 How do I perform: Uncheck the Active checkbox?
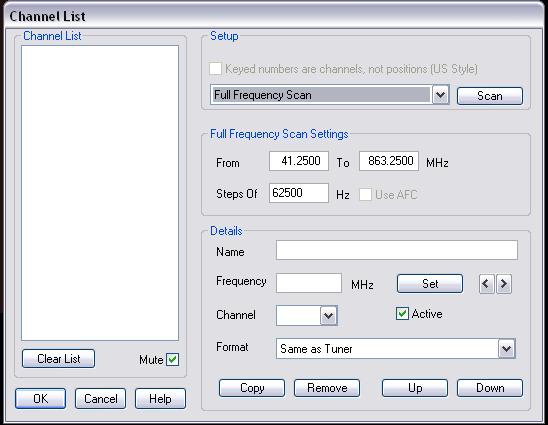[402, 314]
